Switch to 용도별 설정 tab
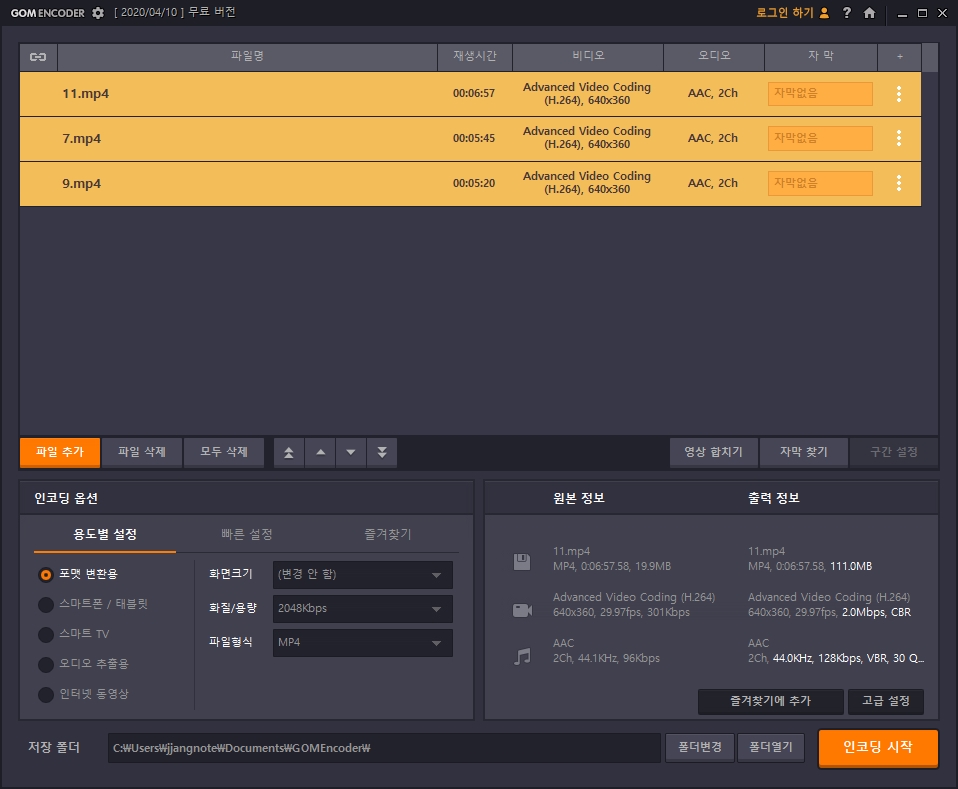Image resolution: width=958 pixels, height=789 pixels. tap(105, 534)
